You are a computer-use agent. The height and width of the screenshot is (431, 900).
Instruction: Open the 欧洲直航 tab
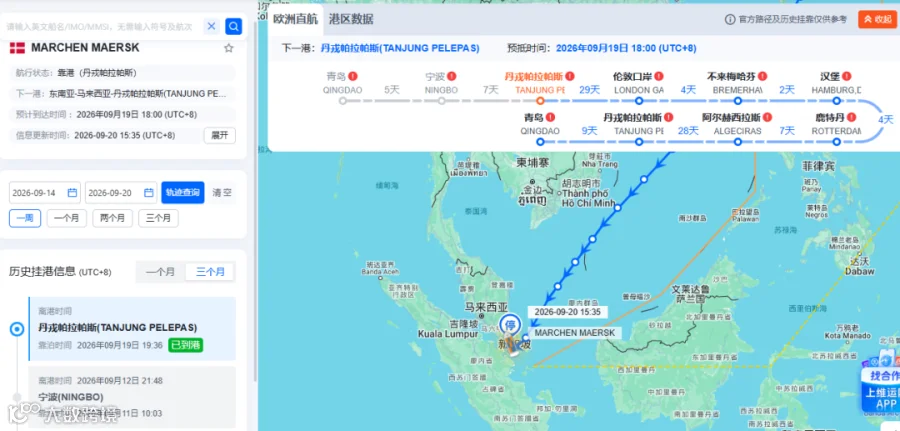tap(295, 19)
